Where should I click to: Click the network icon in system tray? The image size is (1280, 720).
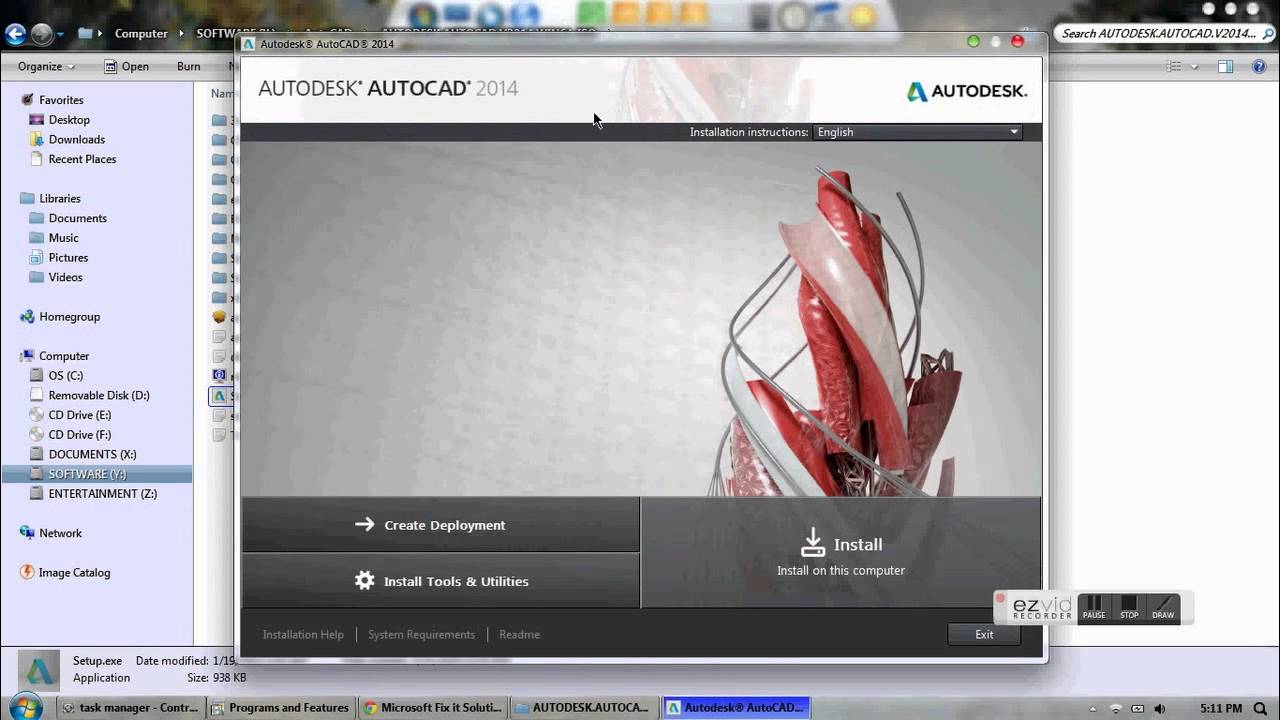click(x=1116, y=708)
